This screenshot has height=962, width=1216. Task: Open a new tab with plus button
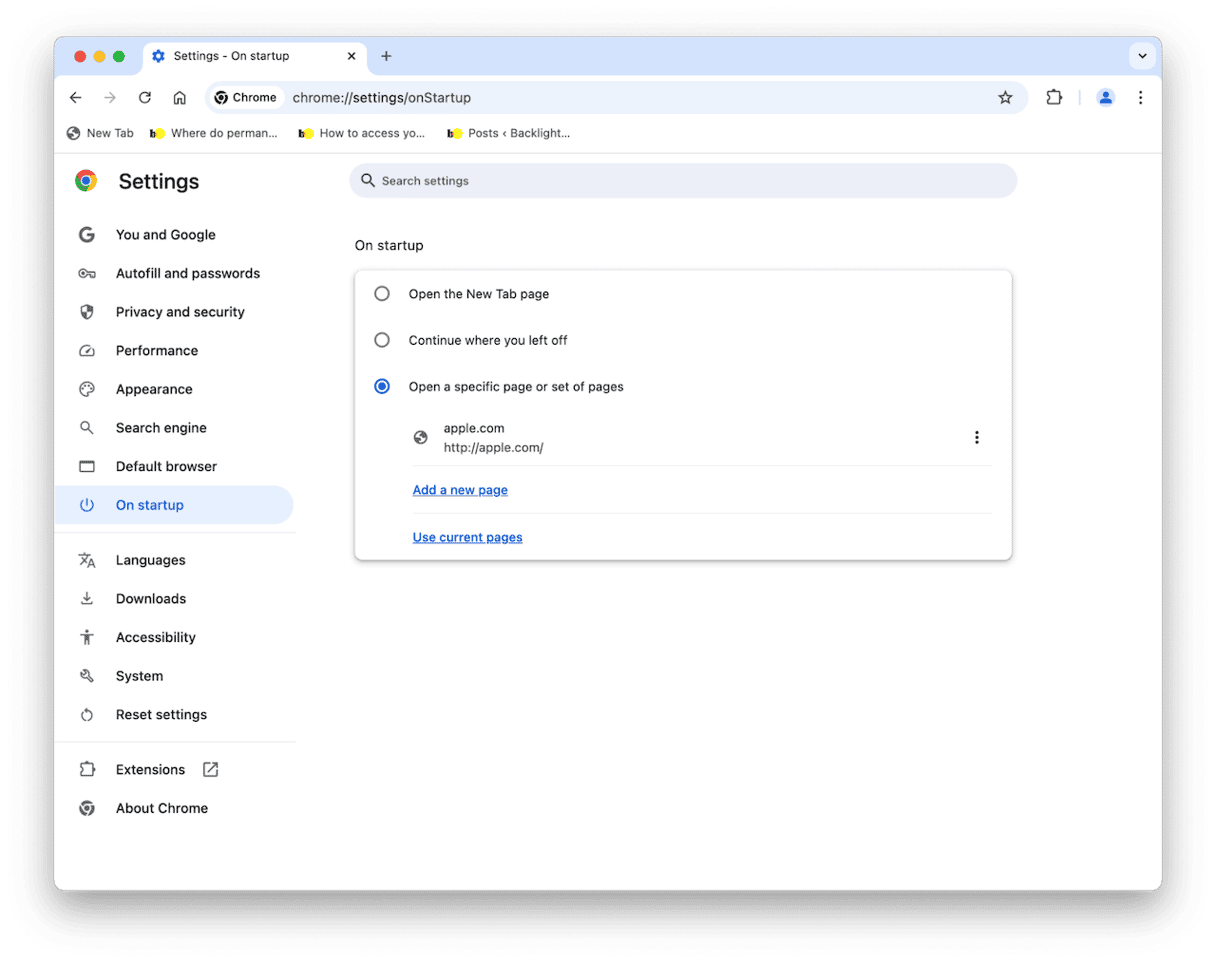386,56
